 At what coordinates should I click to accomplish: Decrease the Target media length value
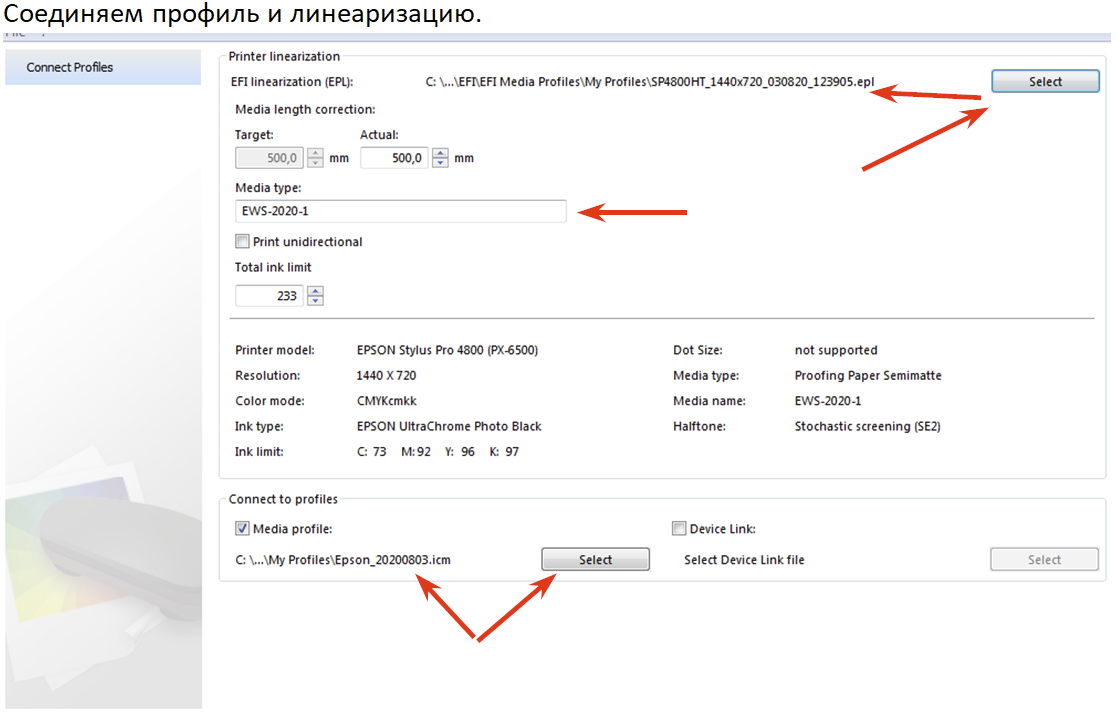tap(315, 162)
